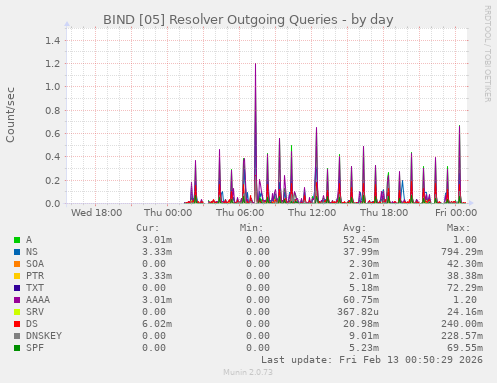This screenshot has width=497, height=383.
Task: Click the 'Avg:' column header
Action: click(355, 228)
